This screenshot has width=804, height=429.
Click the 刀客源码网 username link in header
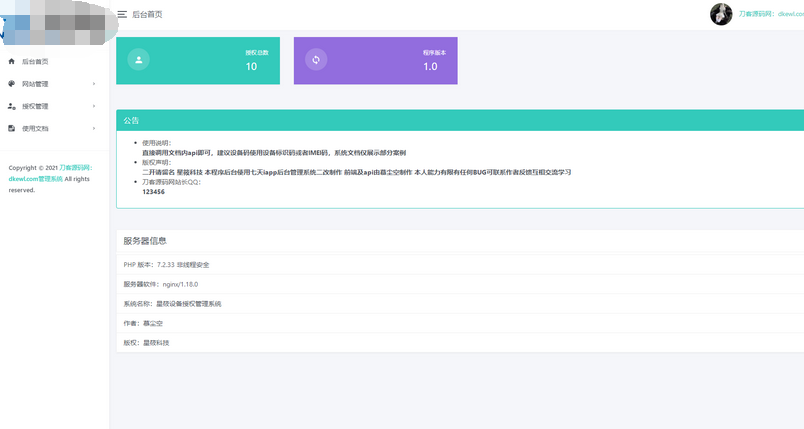[x=771, y=14]
